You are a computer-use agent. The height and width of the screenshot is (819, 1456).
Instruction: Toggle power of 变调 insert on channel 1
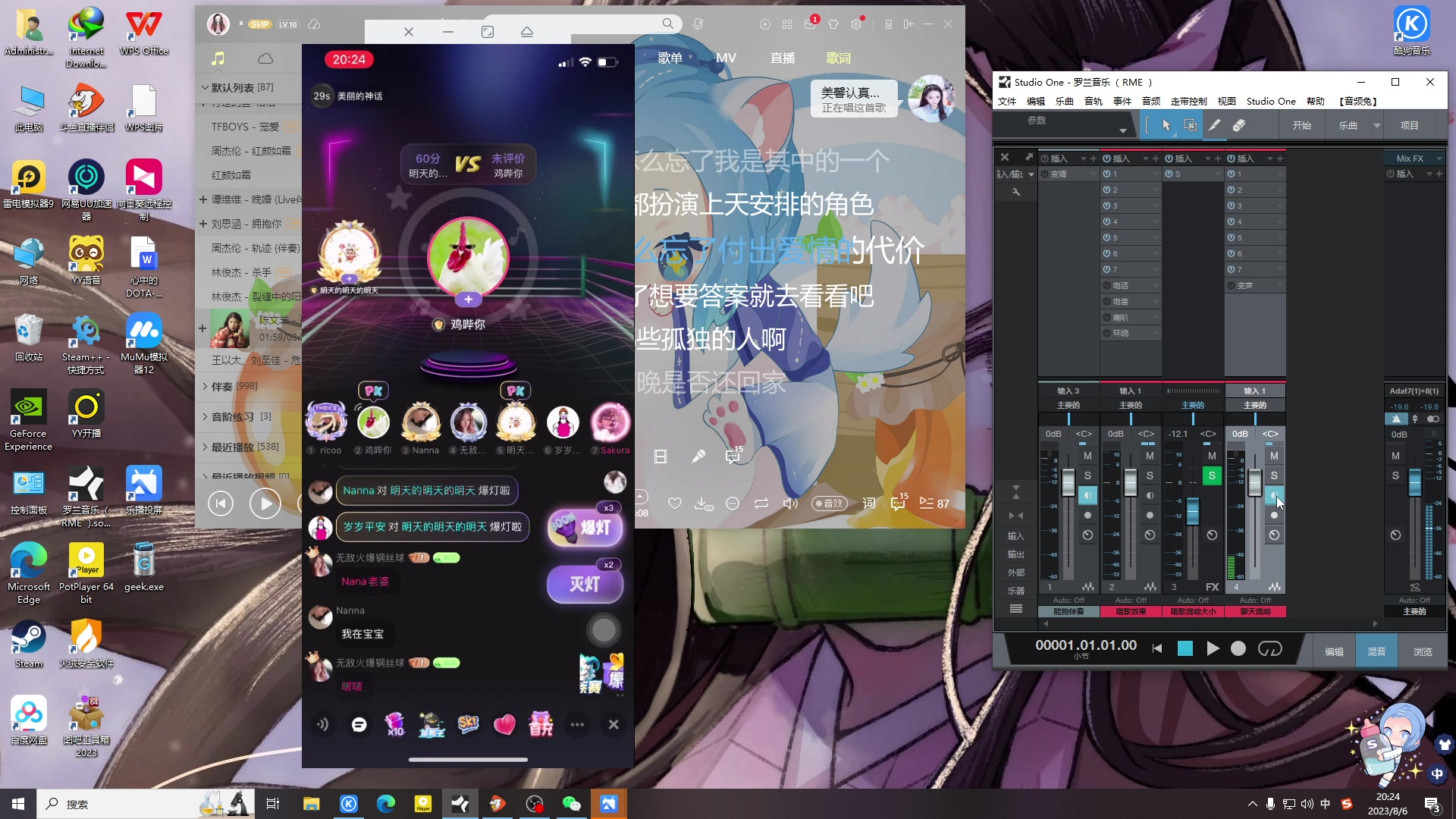1044,174
